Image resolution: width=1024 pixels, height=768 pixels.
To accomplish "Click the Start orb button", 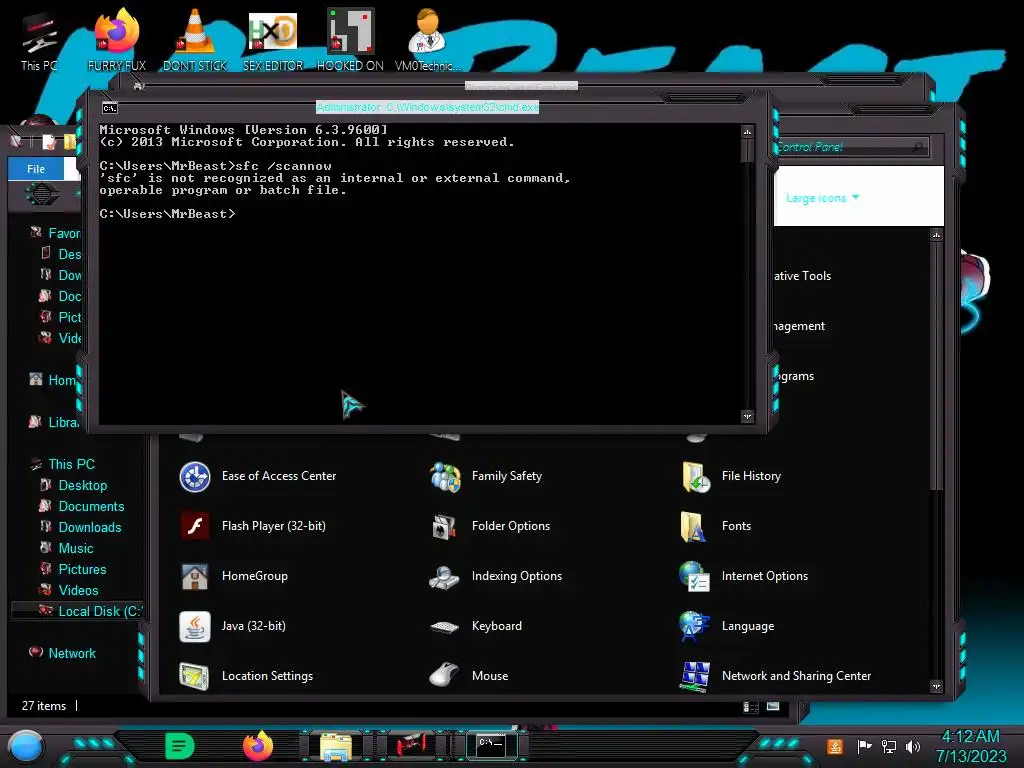I will click(26, 746).
